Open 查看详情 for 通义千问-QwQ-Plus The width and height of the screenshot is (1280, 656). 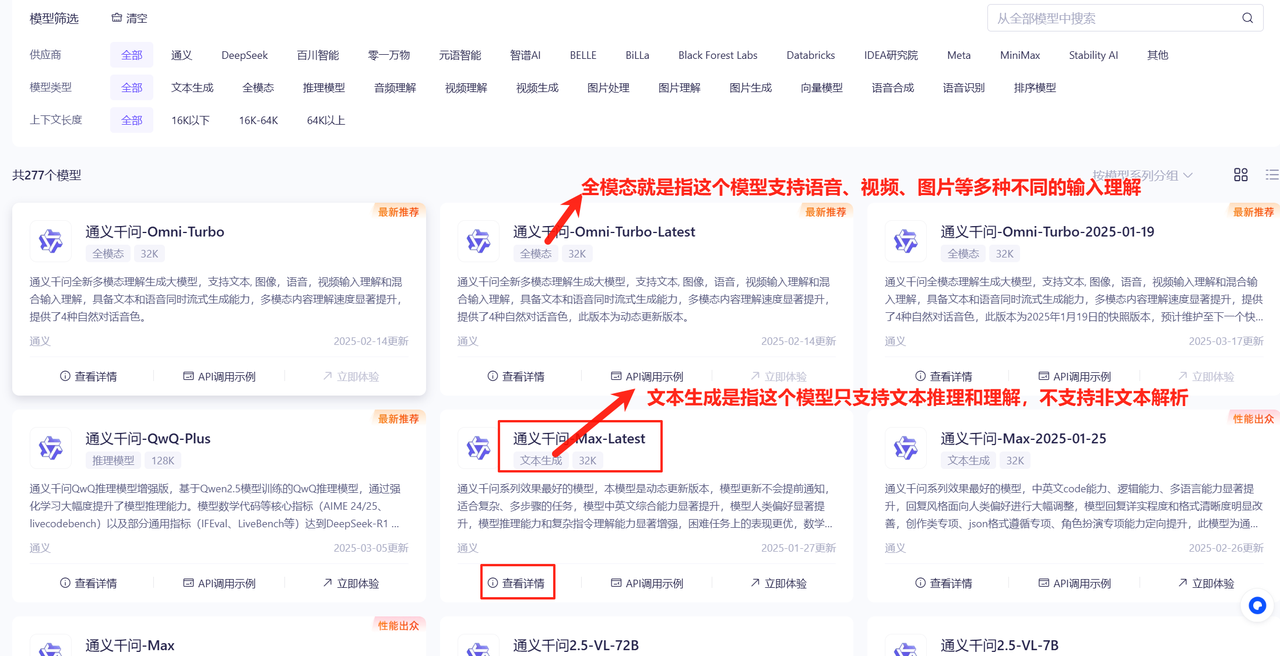click(88, 583)
